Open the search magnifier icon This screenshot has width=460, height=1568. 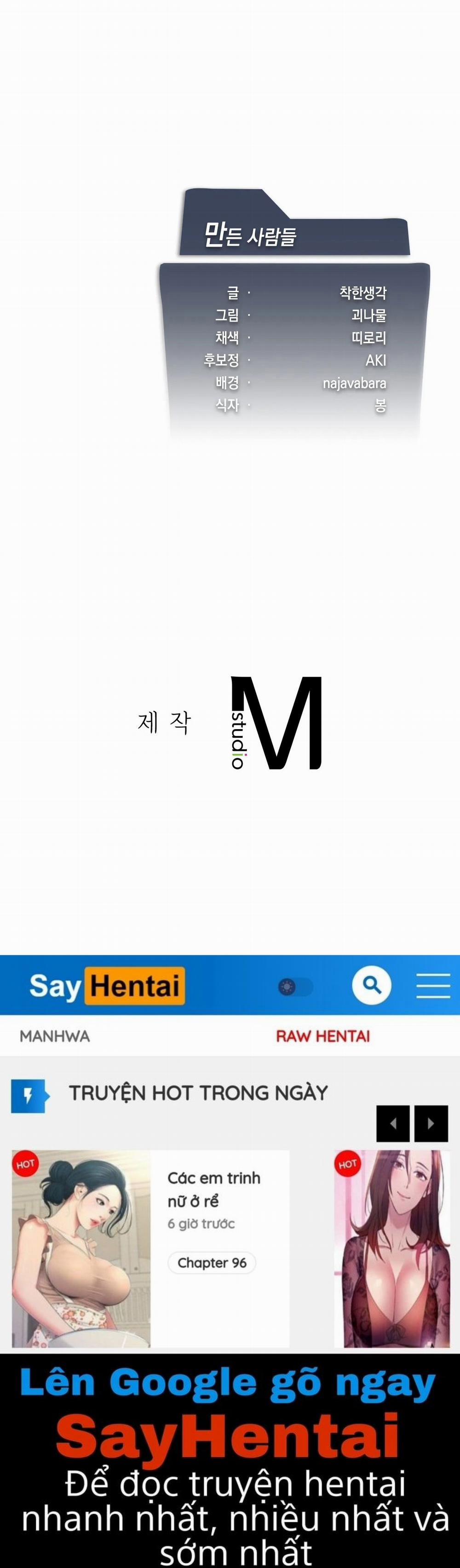[x=371, y=984]
